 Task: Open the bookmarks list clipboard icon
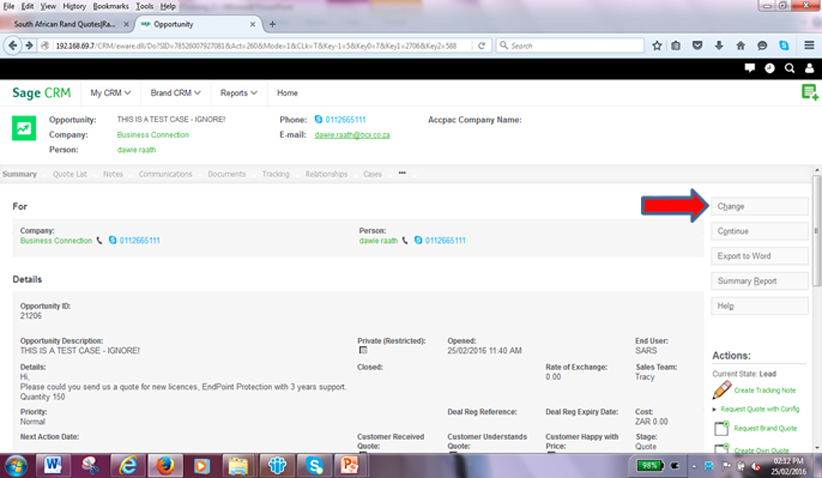[x=676, y=46]
